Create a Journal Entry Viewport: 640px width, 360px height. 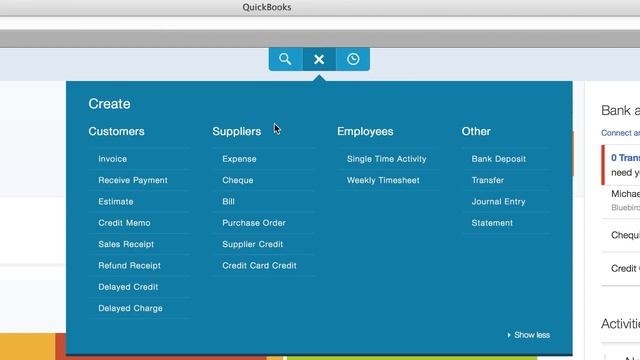(x=498, y=202)
